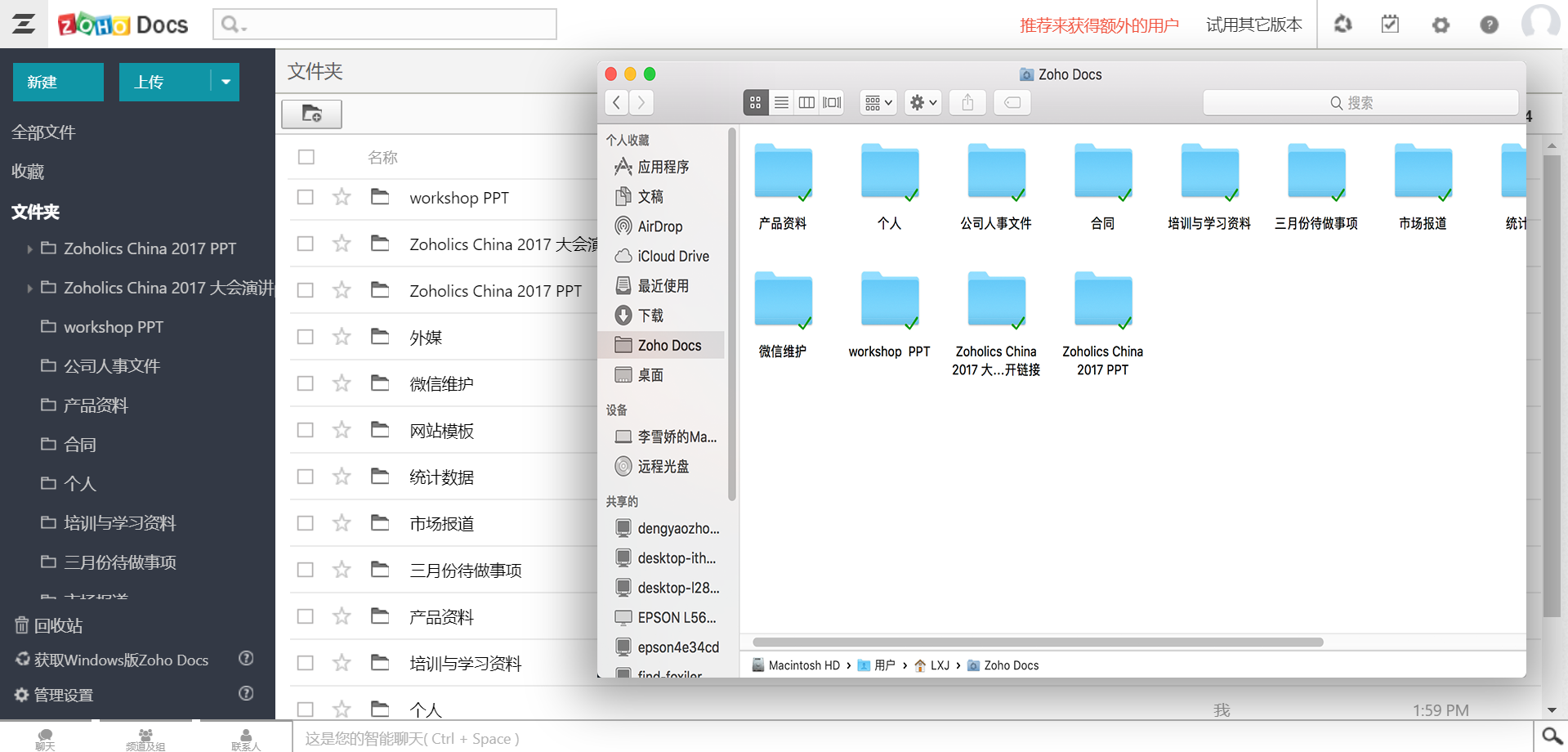Image resolution: width=1568 pixels, height=752 pixels.
Task: Click the 新建 button
Action: click(x=58, y=82)
